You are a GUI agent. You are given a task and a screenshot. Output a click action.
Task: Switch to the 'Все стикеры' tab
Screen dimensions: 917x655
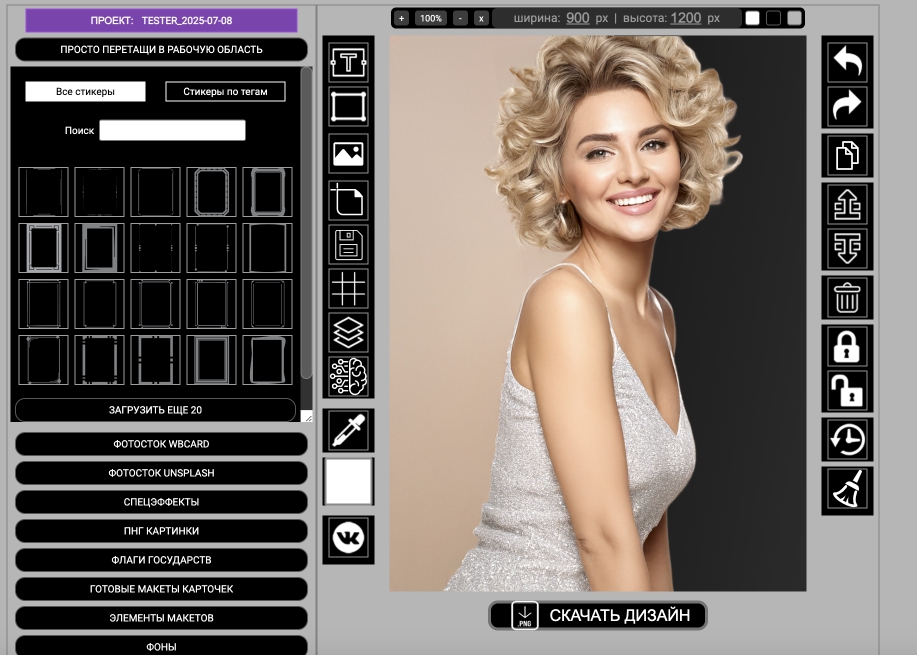click(85, 92)
